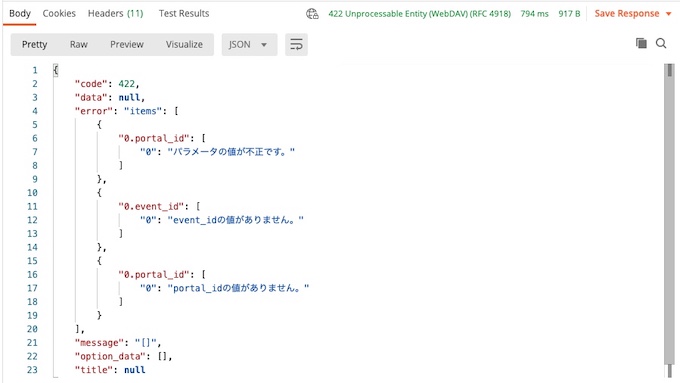
Task: Open the Headers (11) tab
Action: (x=115, y=13)
